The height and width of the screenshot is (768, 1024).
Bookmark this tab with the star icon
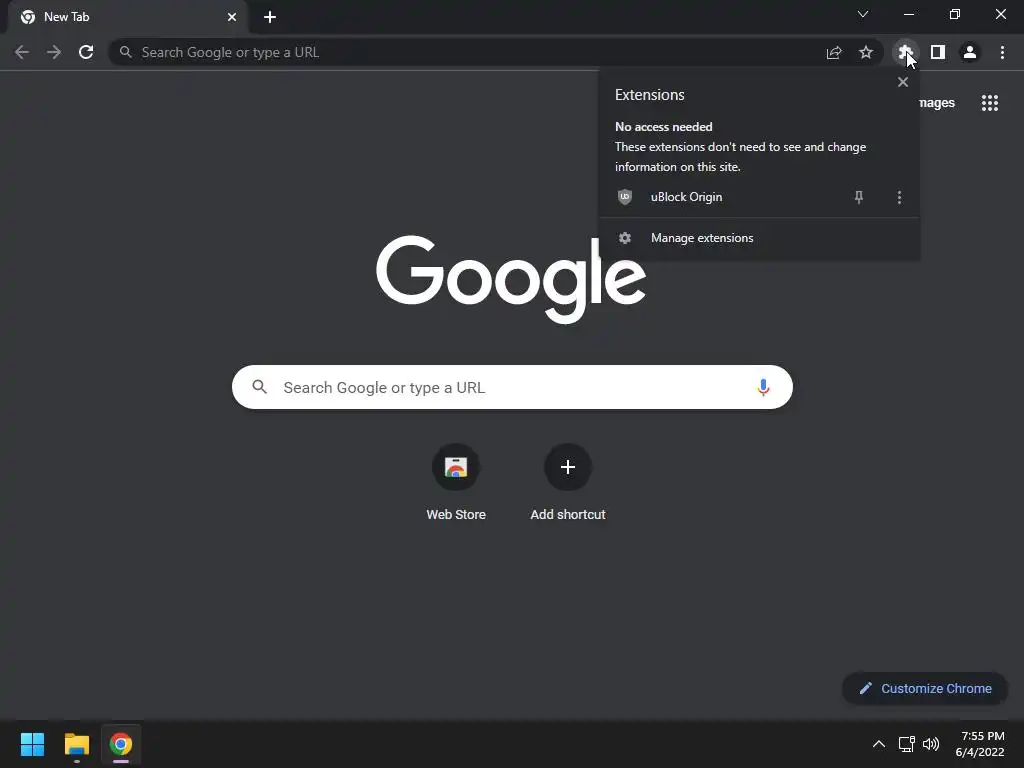click(x=866, y=52)
